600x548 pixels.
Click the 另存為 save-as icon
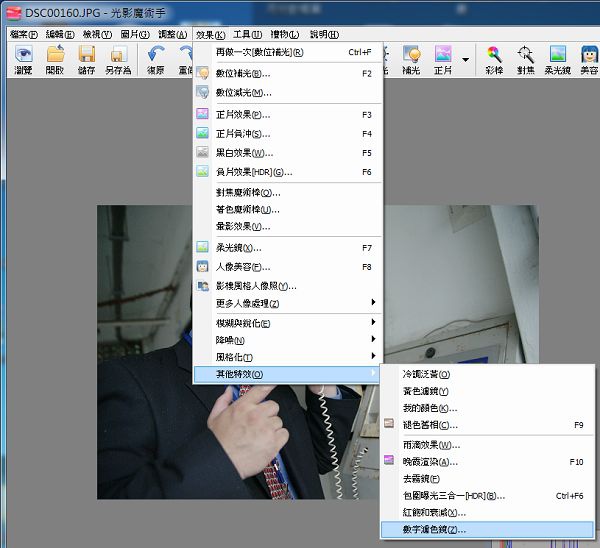[x=119, y=59]
